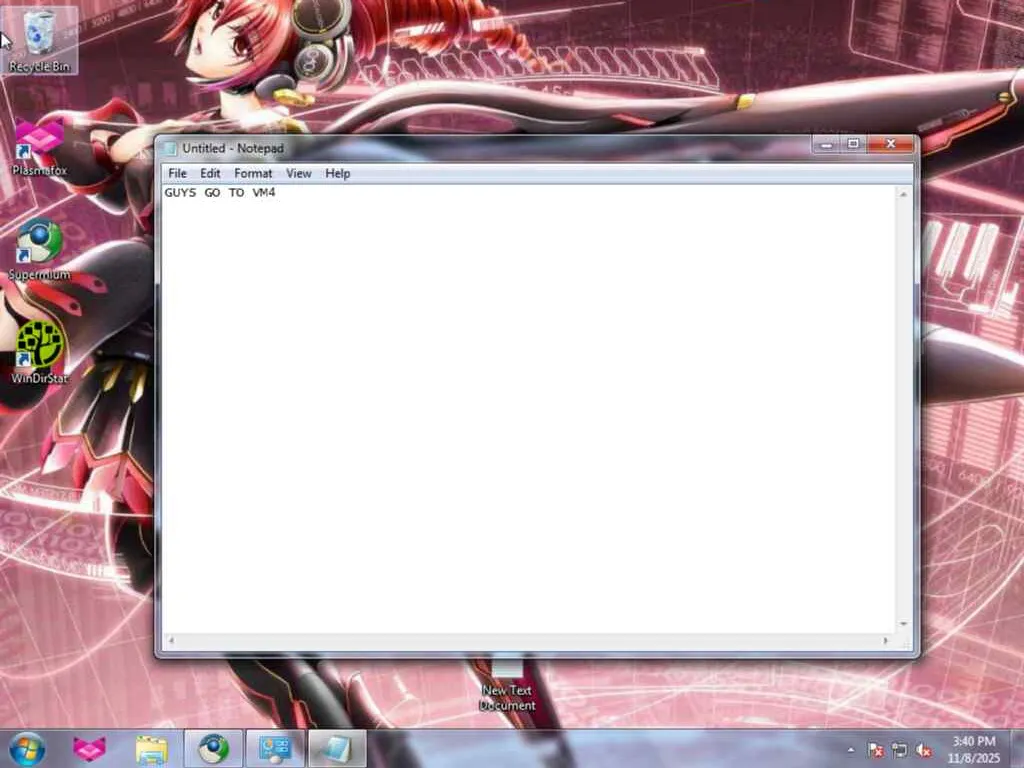Launch Plasmafox from the desktop shortcut
1024x768 pixels.
pyautogui.click(x=39, y=148)
